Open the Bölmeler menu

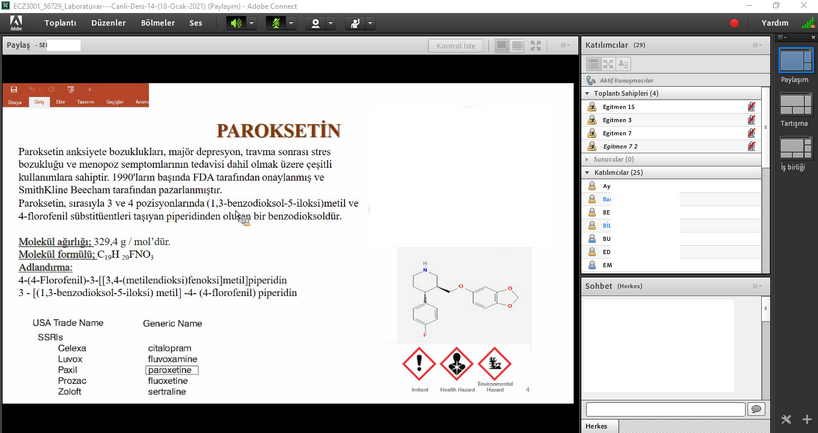tap(158, 22)
